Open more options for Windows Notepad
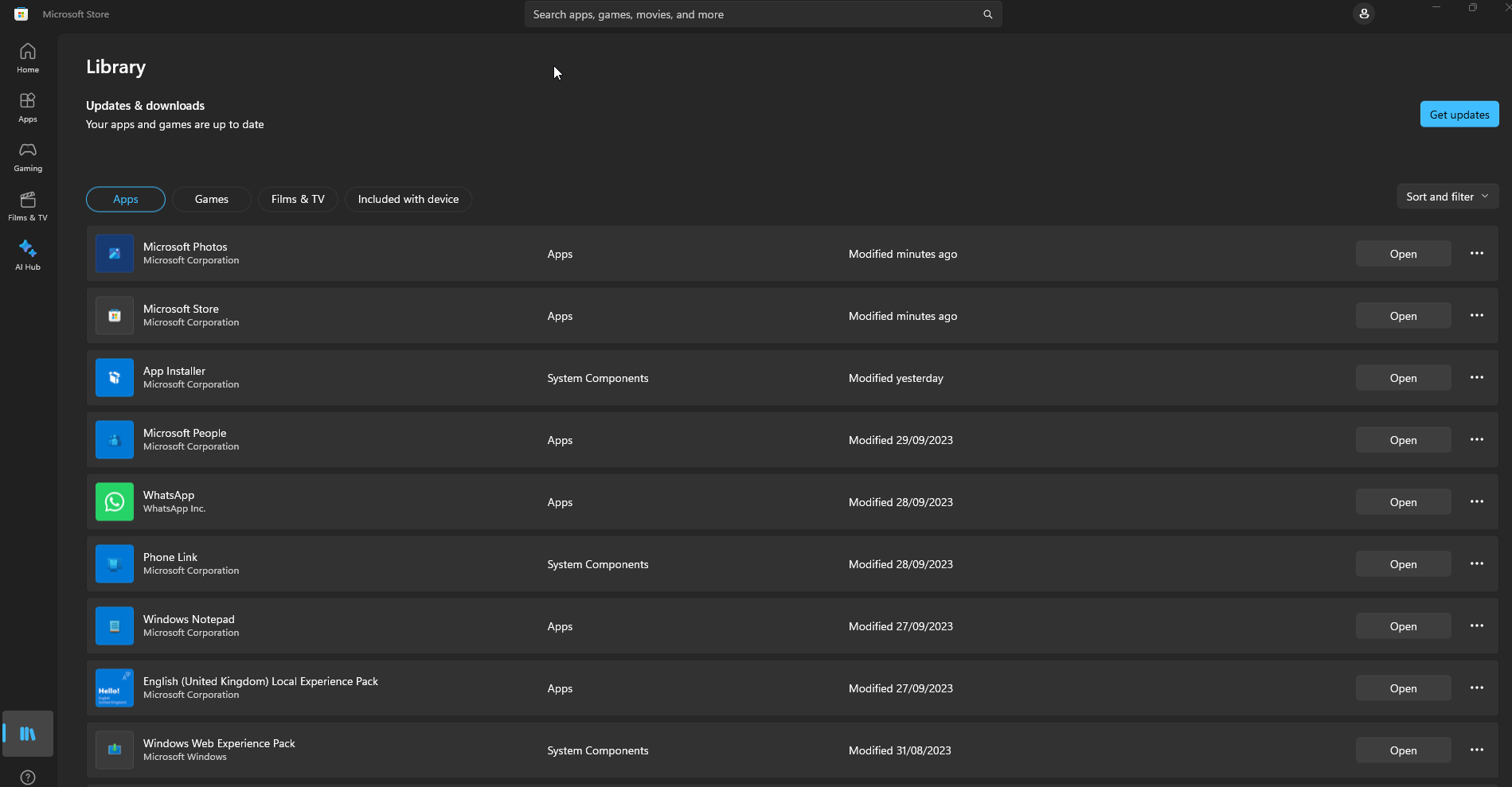This screenshot has width=1512, height=787. tap(1477, 625)
